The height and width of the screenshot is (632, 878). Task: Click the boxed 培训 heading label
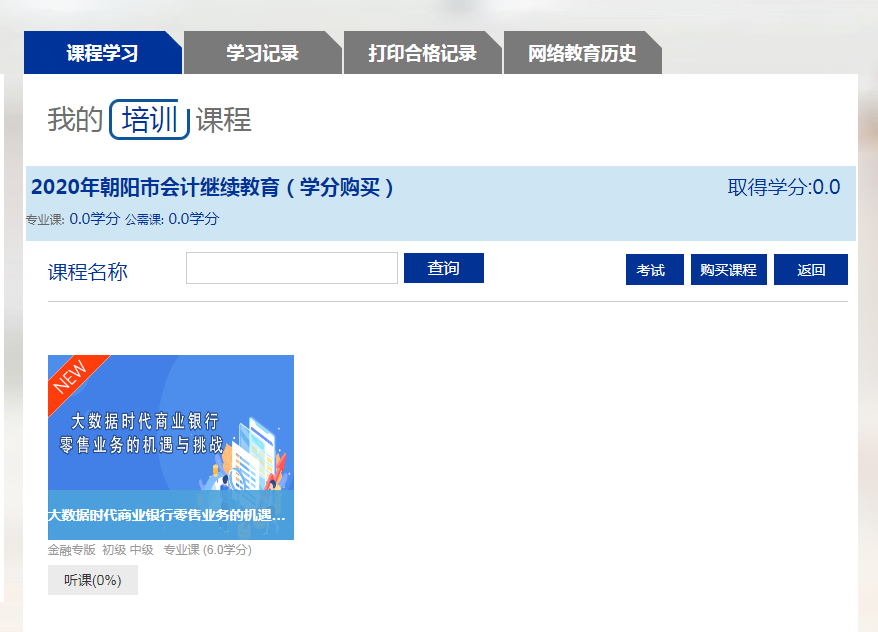click(x=150, y=121)
